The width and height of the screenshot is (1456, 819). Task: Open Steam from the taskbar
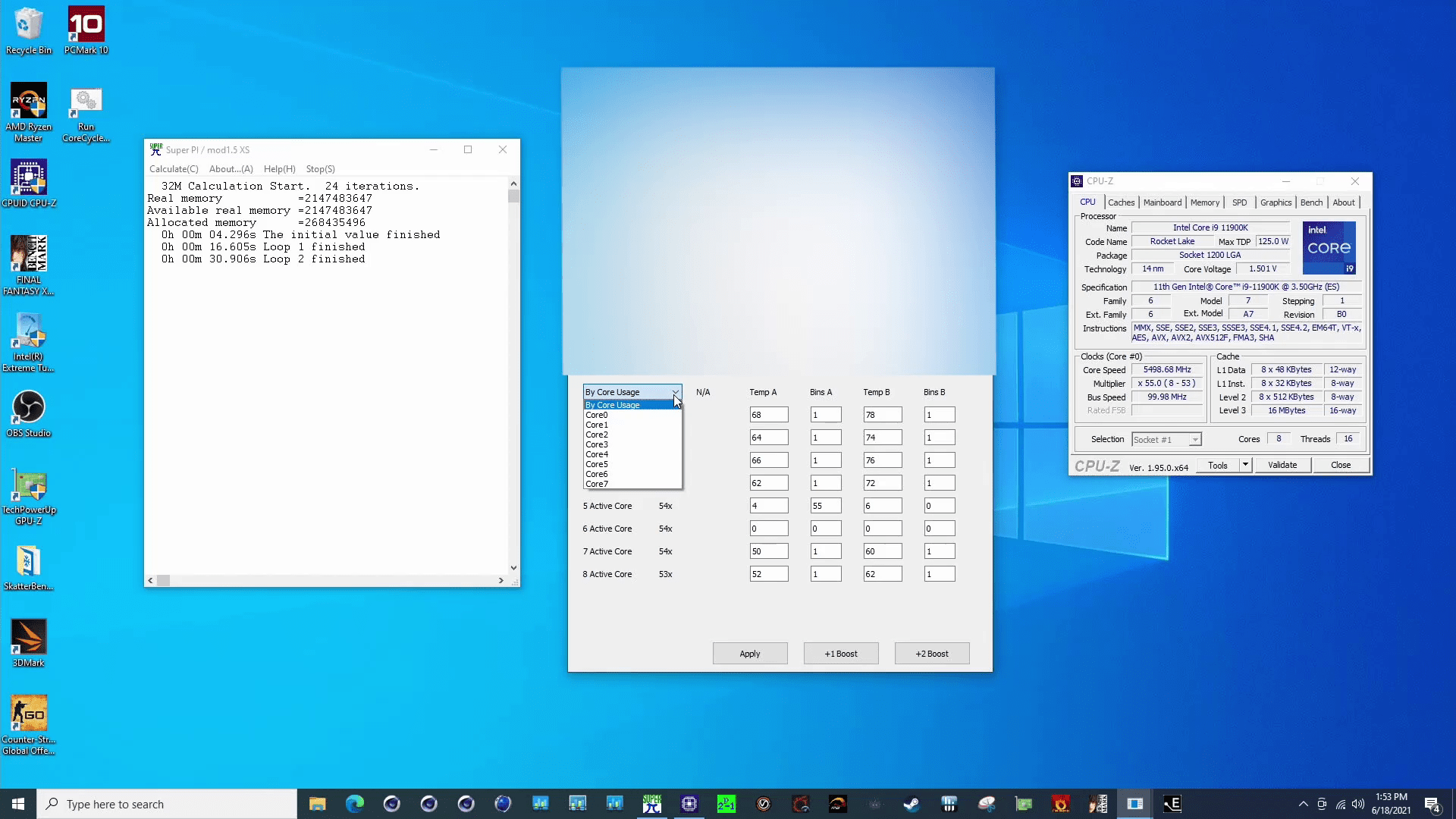pyautogui.click(x=912, y=803)
